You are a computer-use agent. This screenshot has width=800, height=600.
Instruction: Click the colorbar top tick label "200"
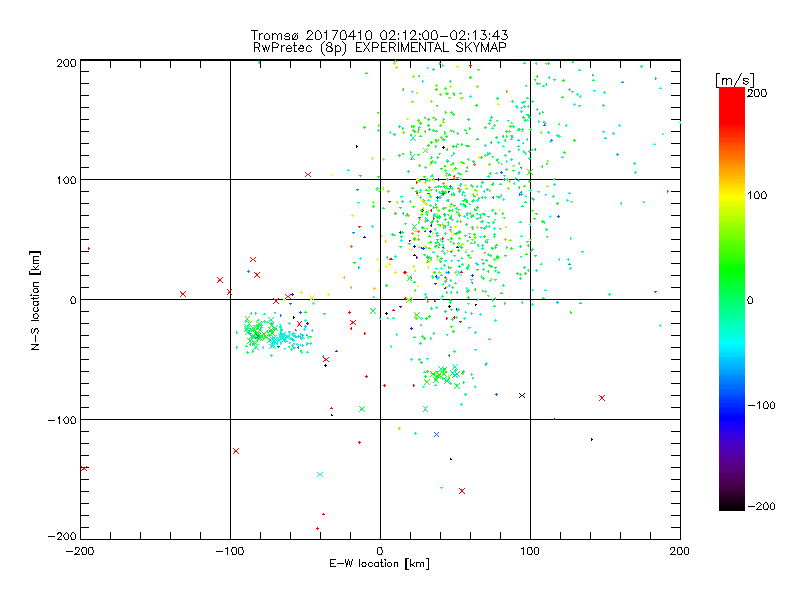click(757, 93)
